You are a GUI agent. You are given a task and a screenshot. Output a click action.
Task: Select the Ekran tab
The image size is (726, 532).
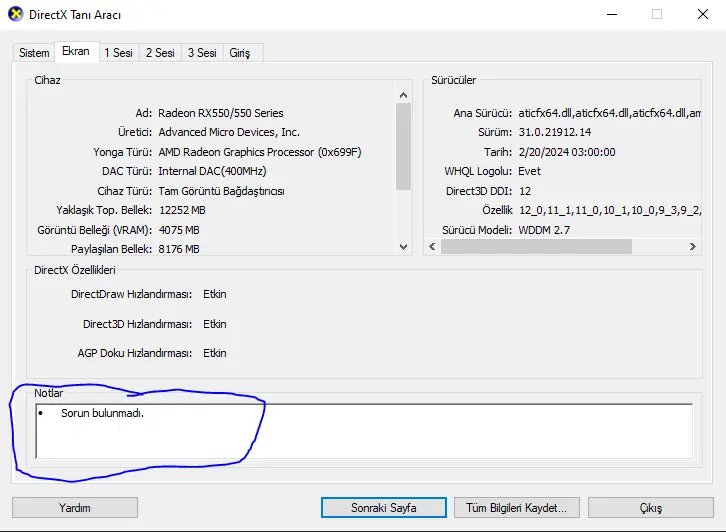click(76, 51)
